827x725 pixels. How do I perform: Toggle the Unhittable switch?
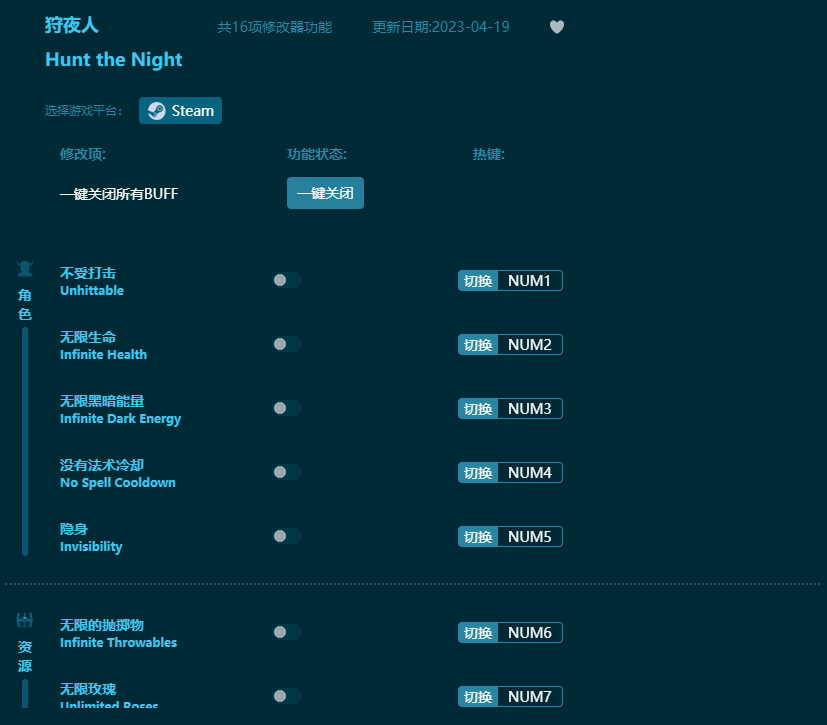click(286, 280)
